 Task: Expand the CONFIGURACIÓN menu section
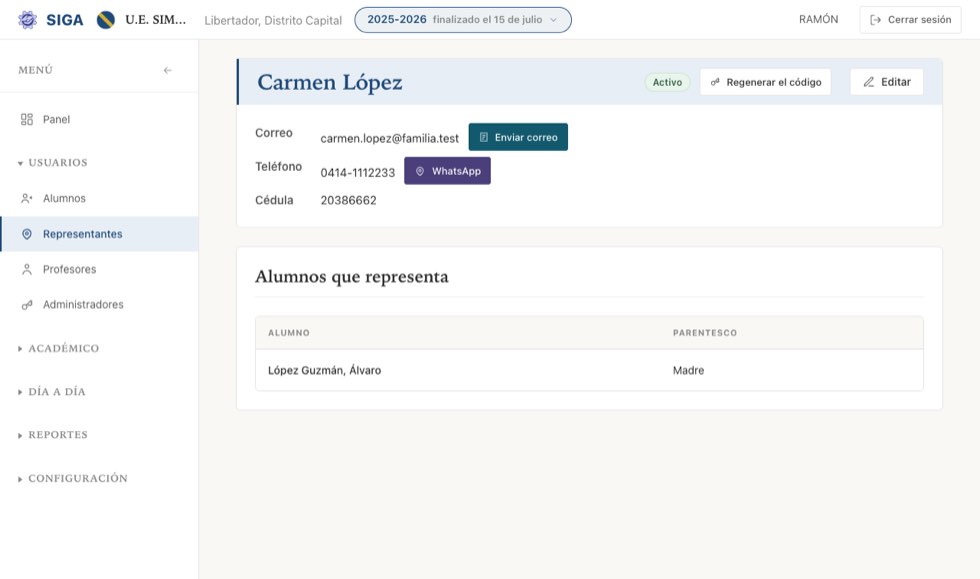[72, 478]
